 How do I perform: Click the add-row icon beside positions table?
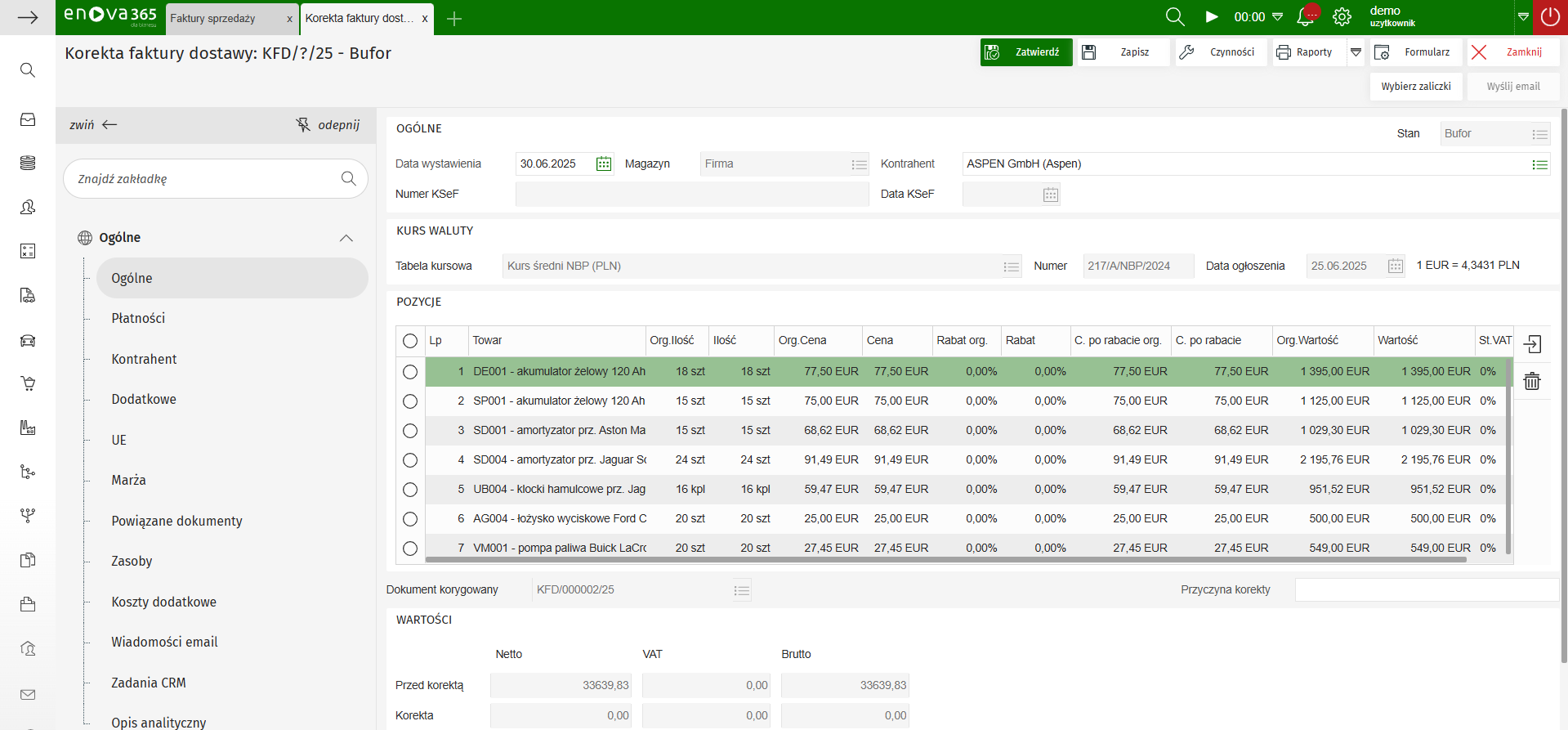(x=1532, y=344)
